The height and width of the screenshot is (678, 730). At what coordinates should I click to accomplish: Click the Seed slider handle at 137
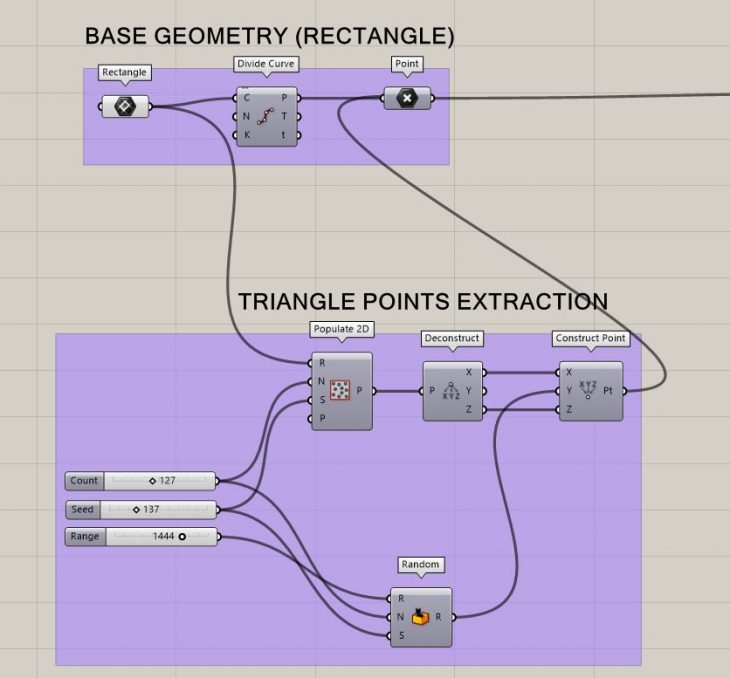pos(137,509)
